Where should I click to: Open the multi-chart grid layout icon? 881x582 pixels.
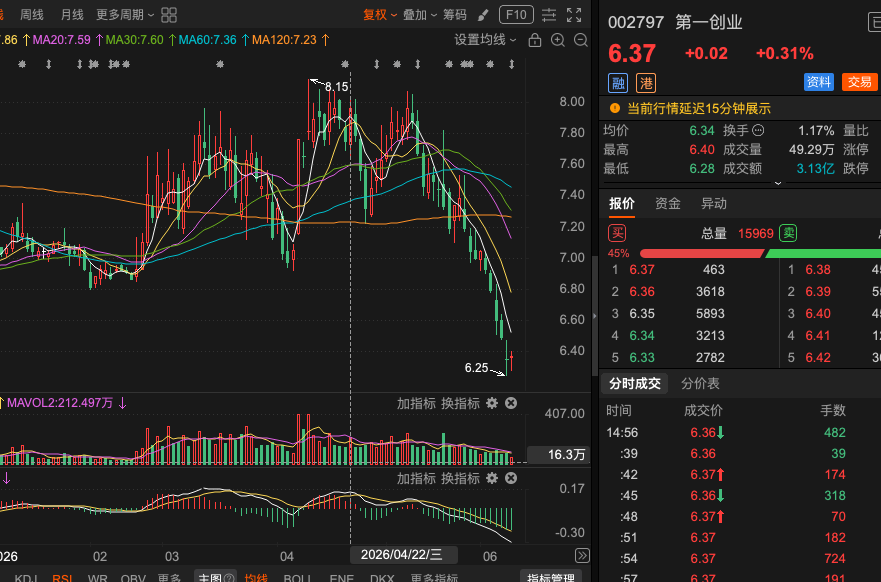click(169, 15)
